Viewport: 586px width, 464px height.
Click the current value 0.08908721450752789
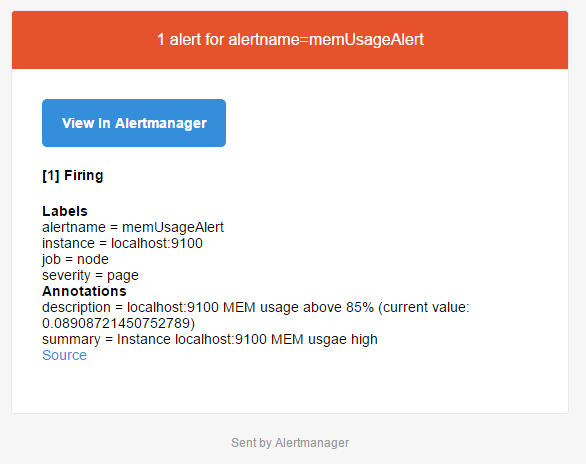click(118, 323)
